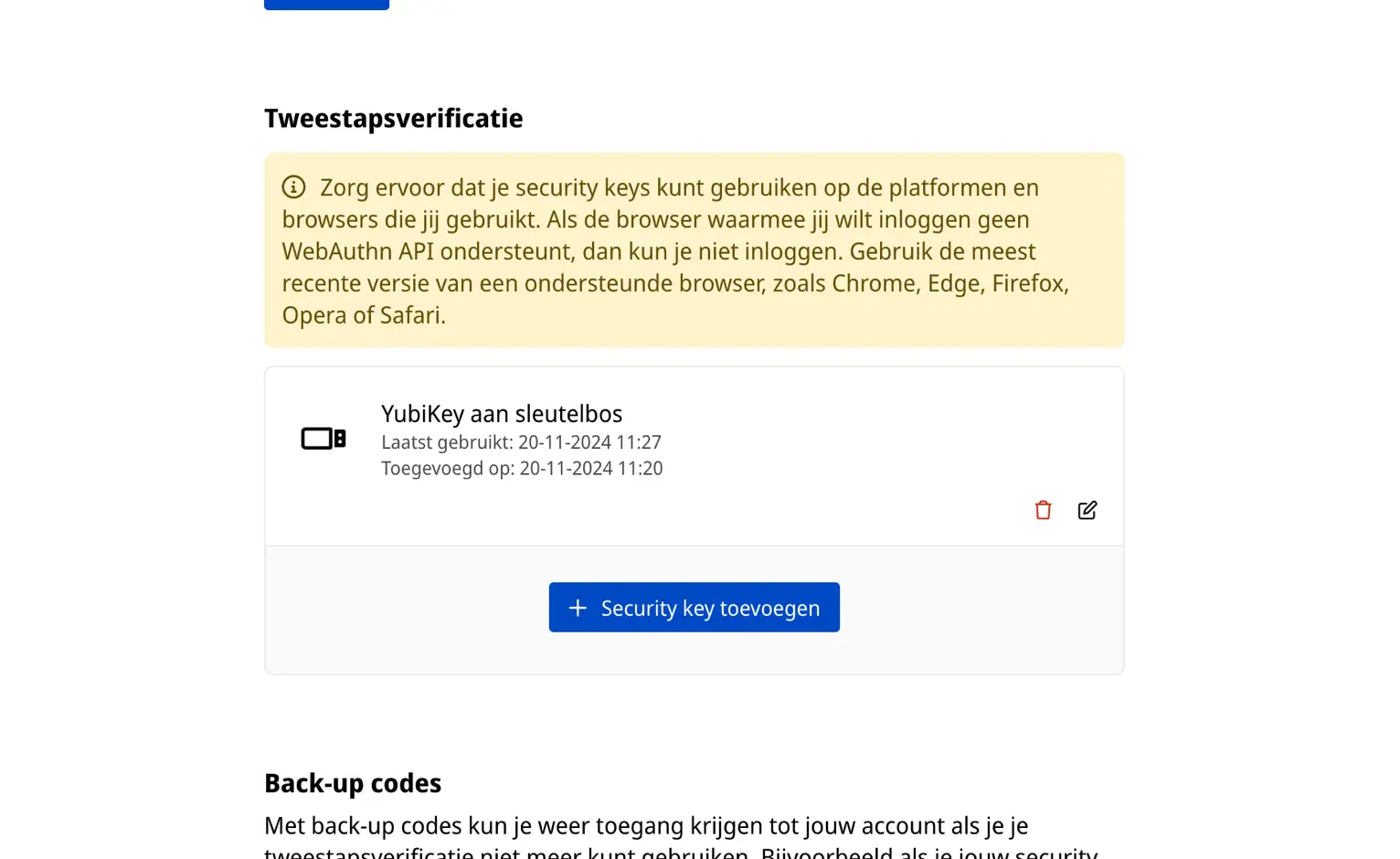Select the 'Toegevoegd op' date line
This screenshot has width=1400, height=859.
click(x=523, y=468)
